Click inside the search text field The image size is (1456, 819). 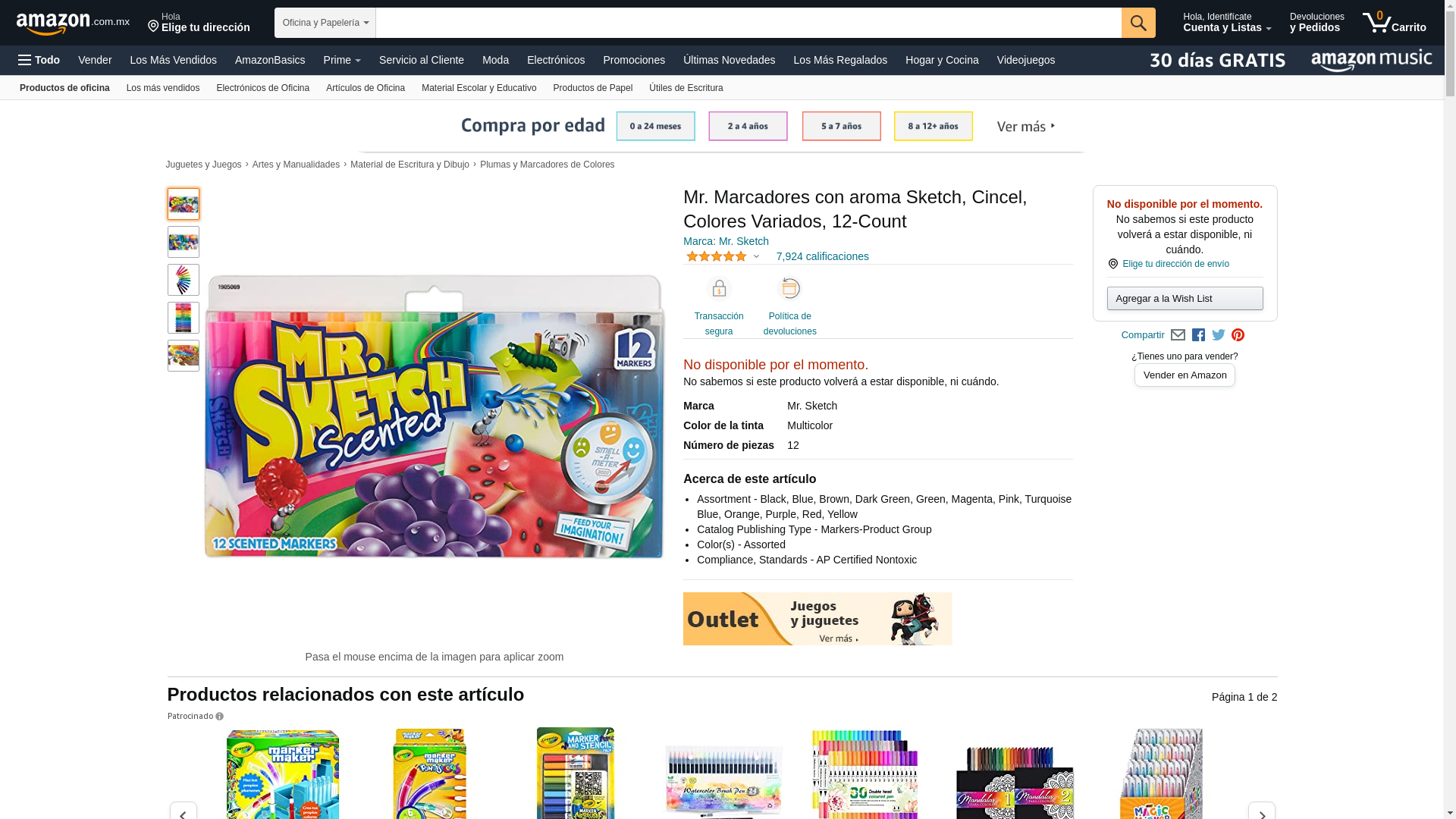click(748, 23)
